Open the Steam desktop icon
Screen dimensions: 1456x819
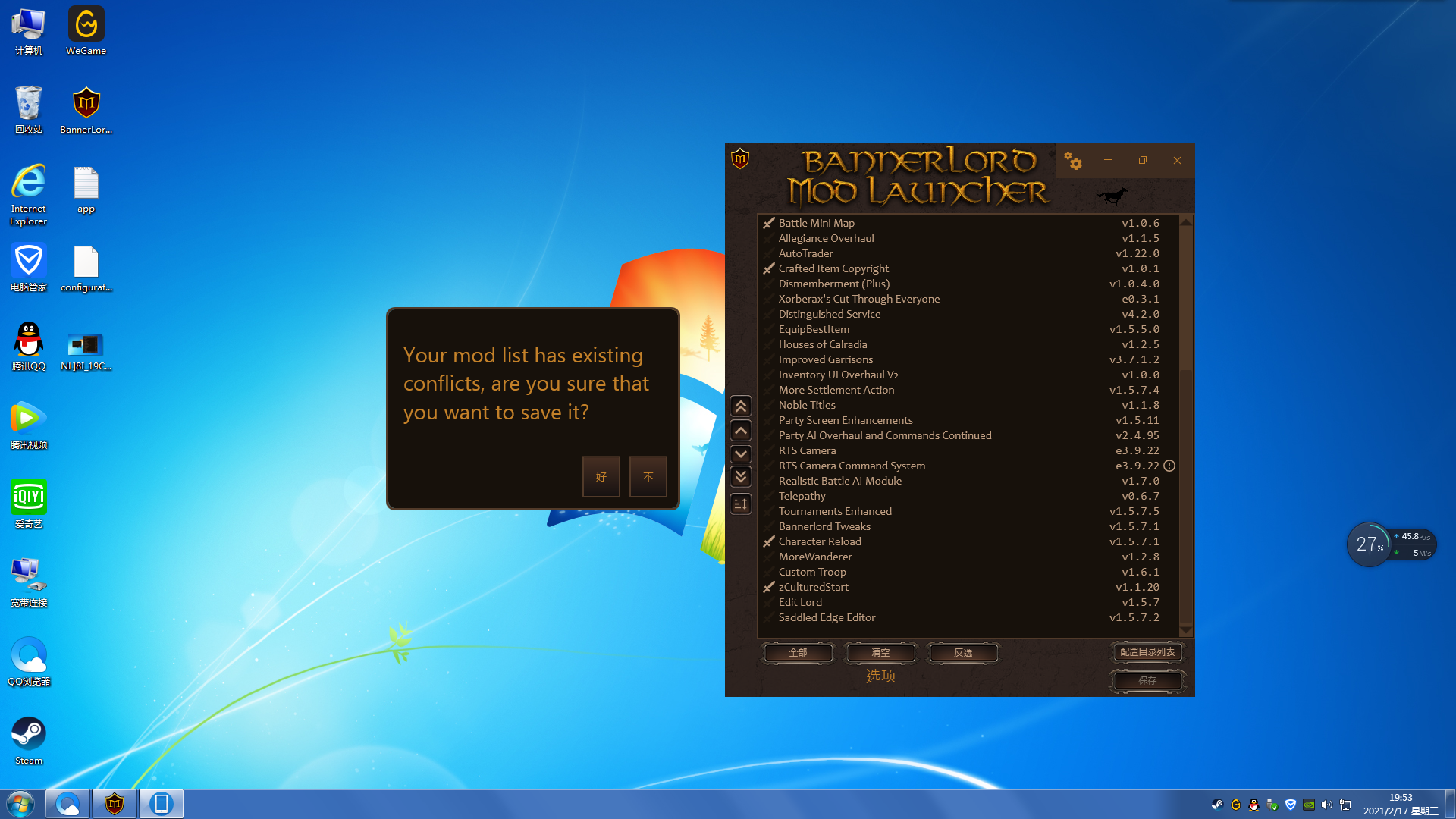coord(29,741)
